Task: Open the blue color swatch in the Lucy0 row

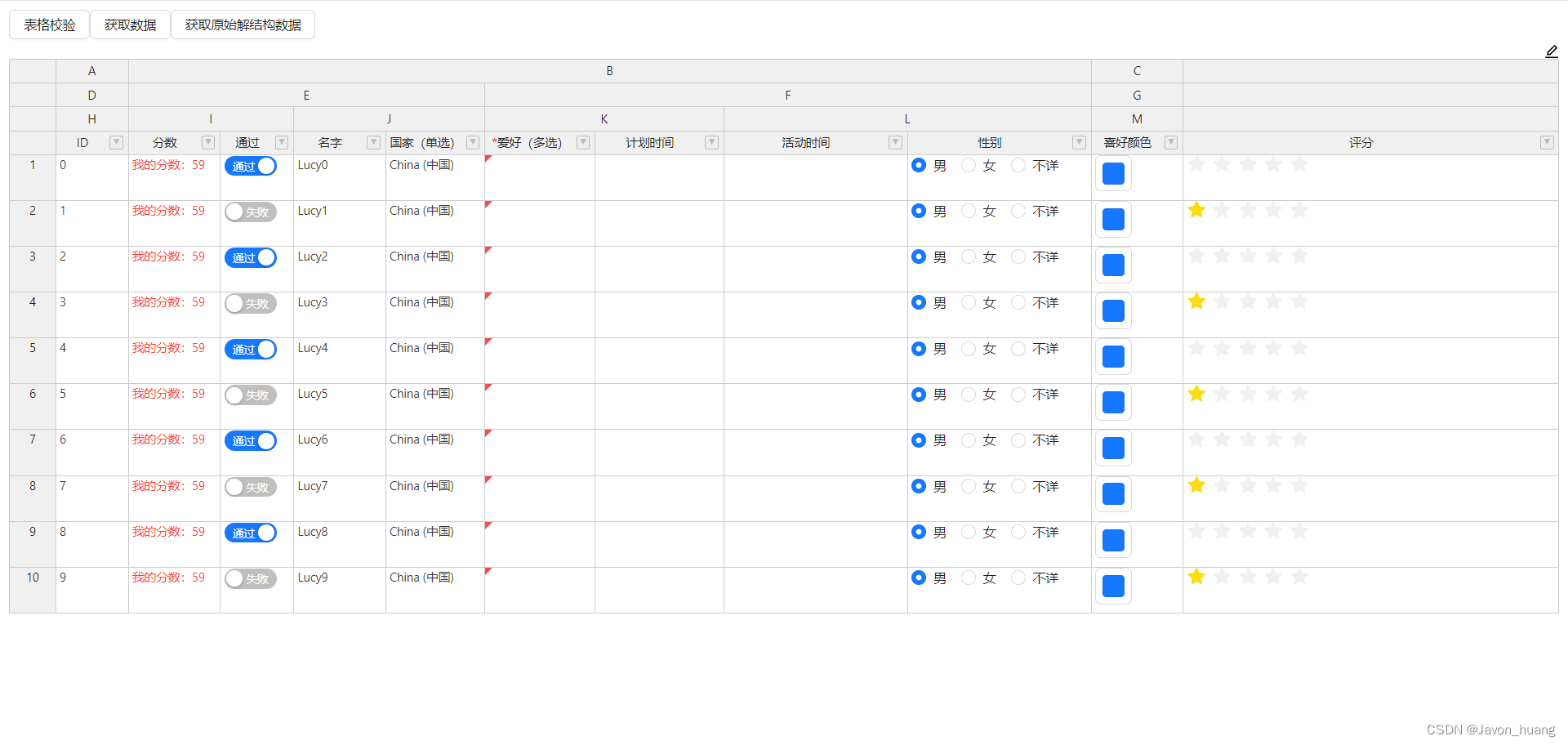Action: click(1113, 174)
